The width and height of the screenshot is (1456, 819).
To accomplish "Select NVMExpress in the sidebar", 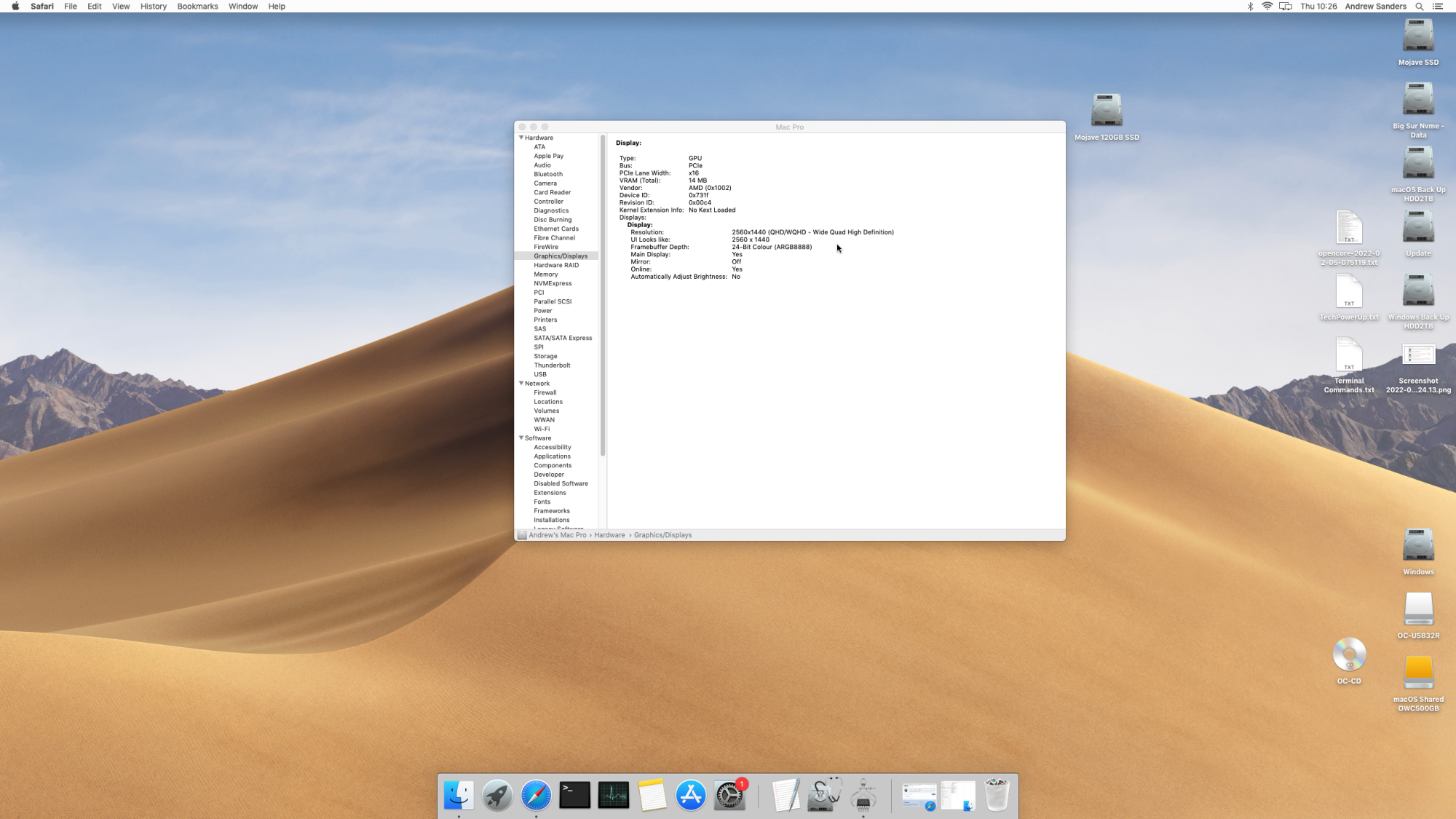I will pos(553,283).
